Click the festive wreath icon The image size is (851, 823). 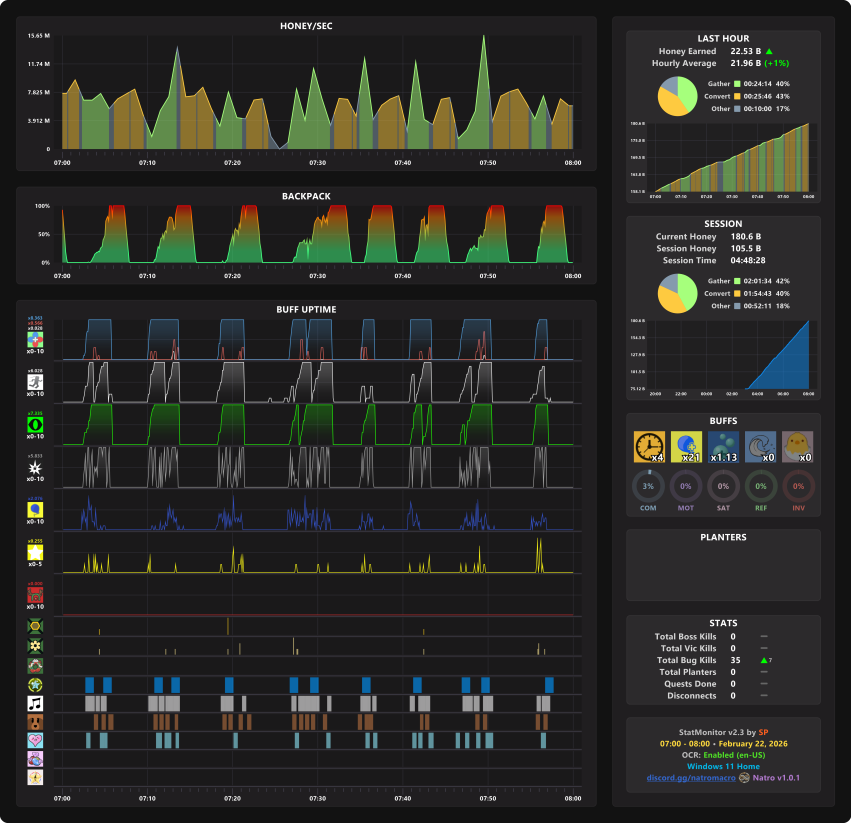[x=35, y=666]
